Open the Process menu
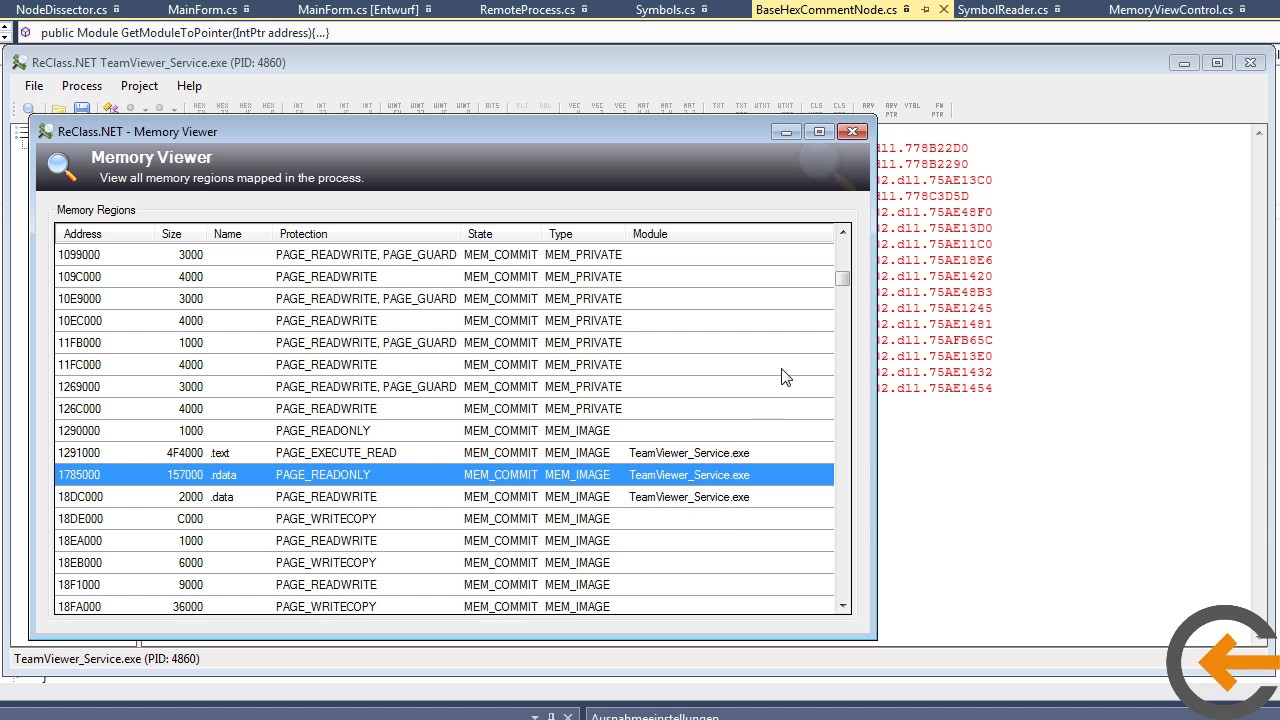1280x720 pixels. coord(82,86)
